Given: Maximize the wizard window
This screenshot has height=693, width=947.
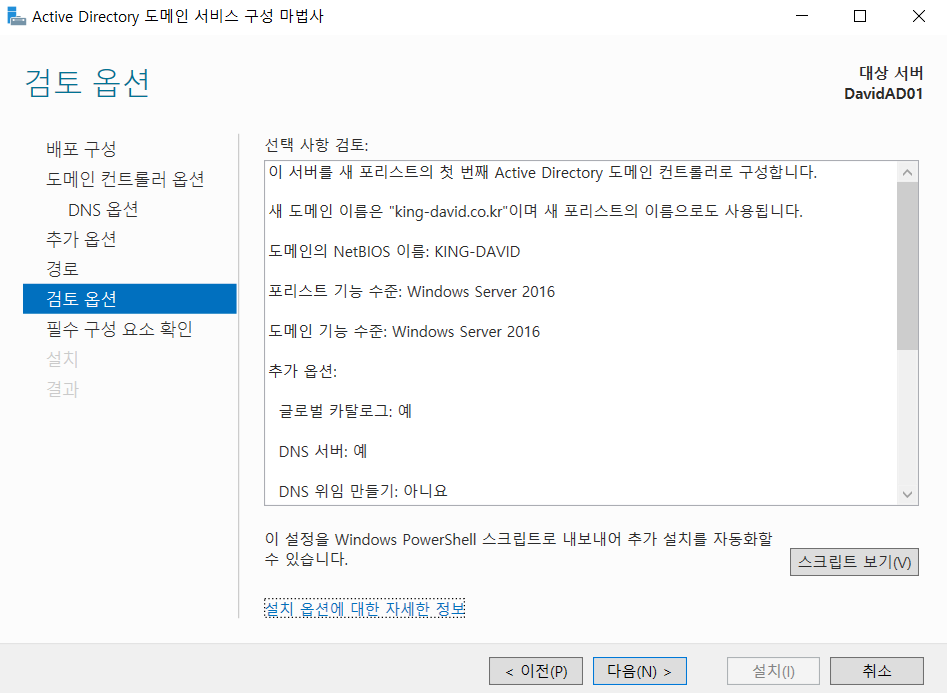Looking at the screenshot, I should tap(860, 16).
